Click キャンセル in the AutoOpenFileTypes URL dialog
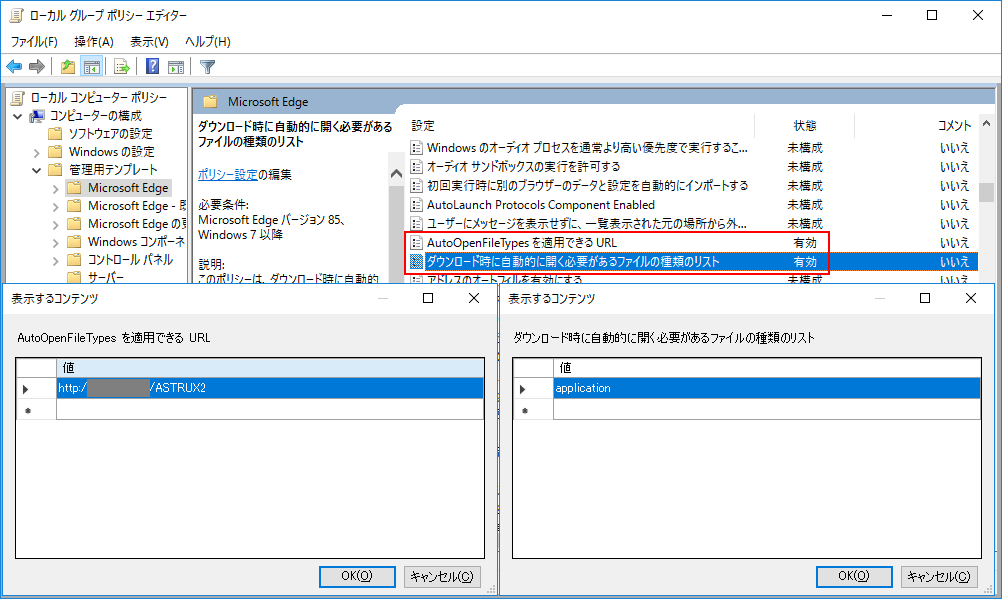The height and width of the screenshot is (599, 1002). pyautogui.click(x=442, y=576)
